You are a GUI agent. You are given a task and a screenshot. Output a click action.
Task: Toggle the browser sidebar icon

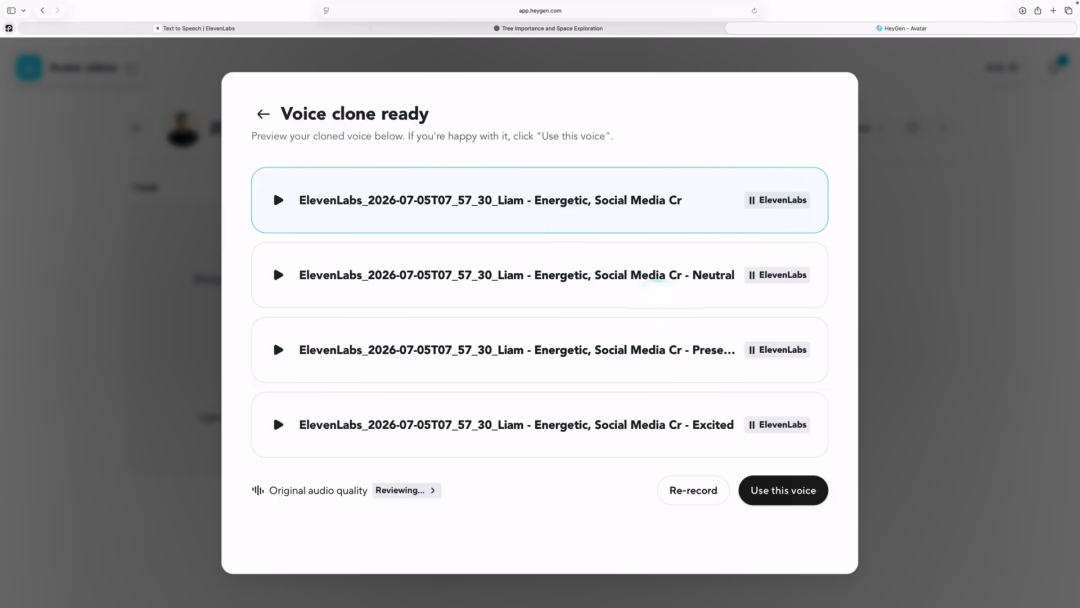point(11,10)
